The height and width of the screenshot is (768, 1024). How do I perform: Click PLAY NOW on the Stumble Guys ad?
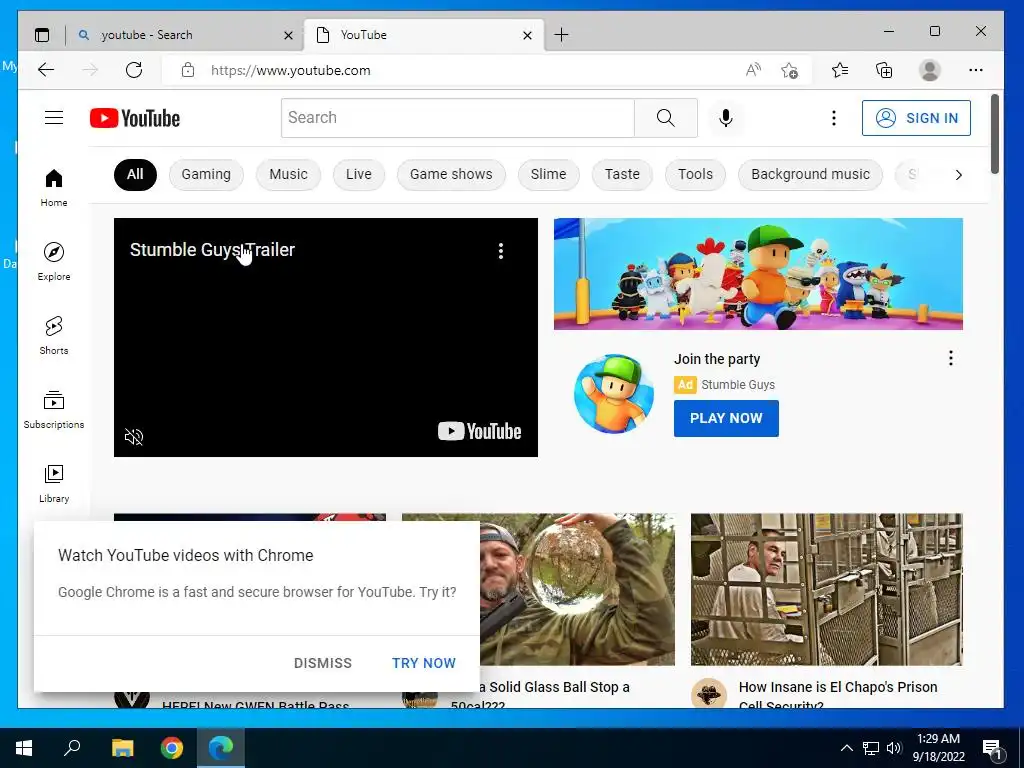pyautogui.click(x=726, y=418)
